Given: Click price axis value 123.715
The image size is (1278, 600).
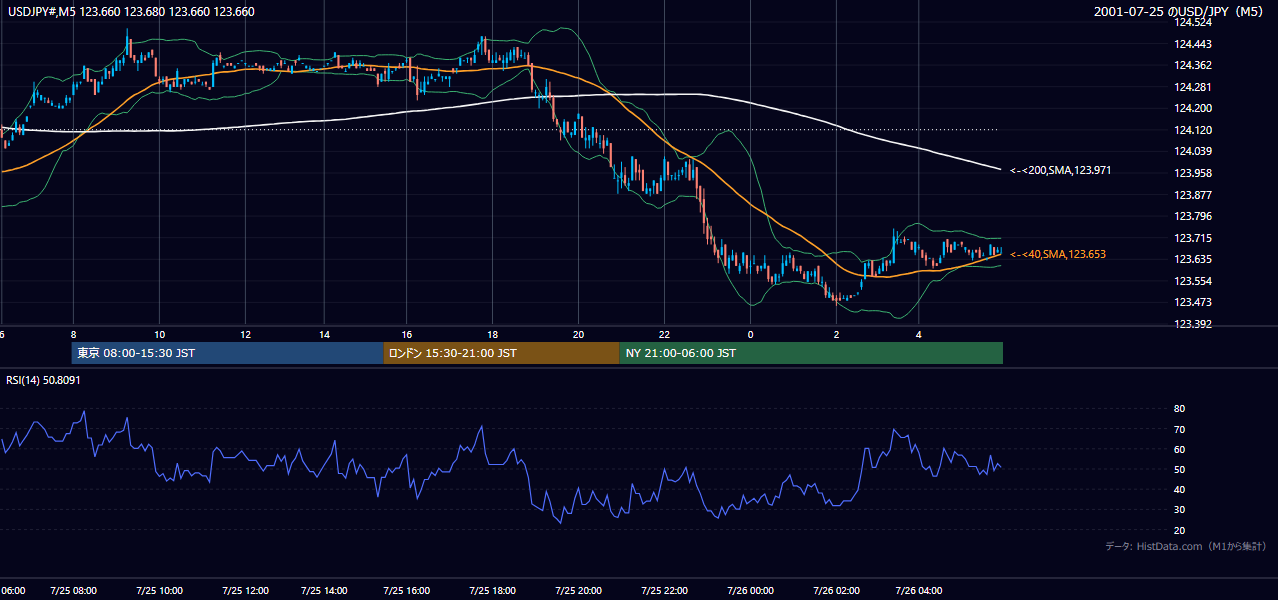Looking at the screenshot, I should click(1193, 238).
